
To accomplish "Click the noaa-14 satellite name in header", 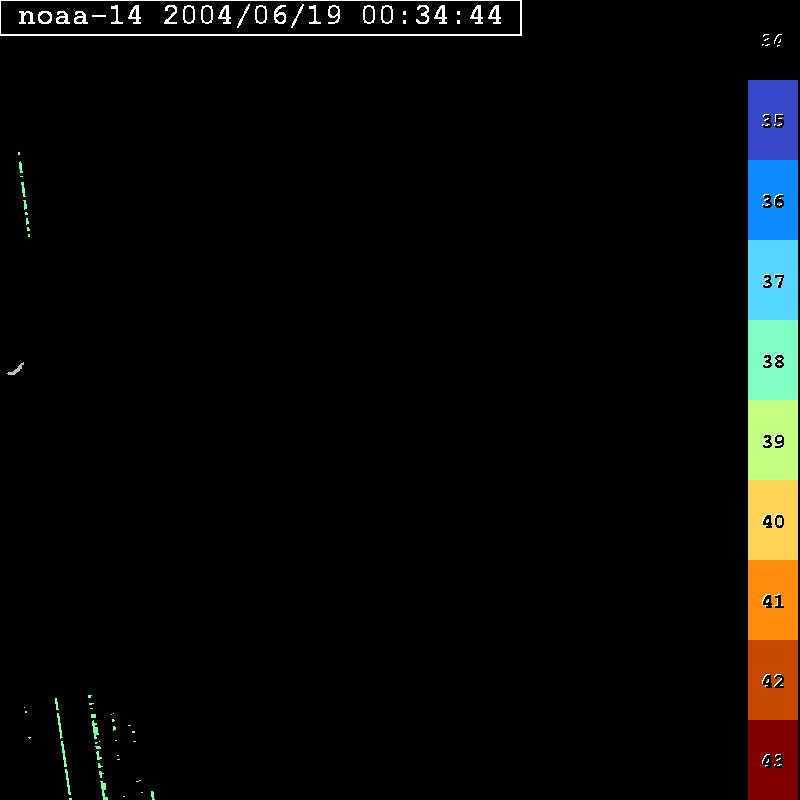I will (x=80, y=16).
